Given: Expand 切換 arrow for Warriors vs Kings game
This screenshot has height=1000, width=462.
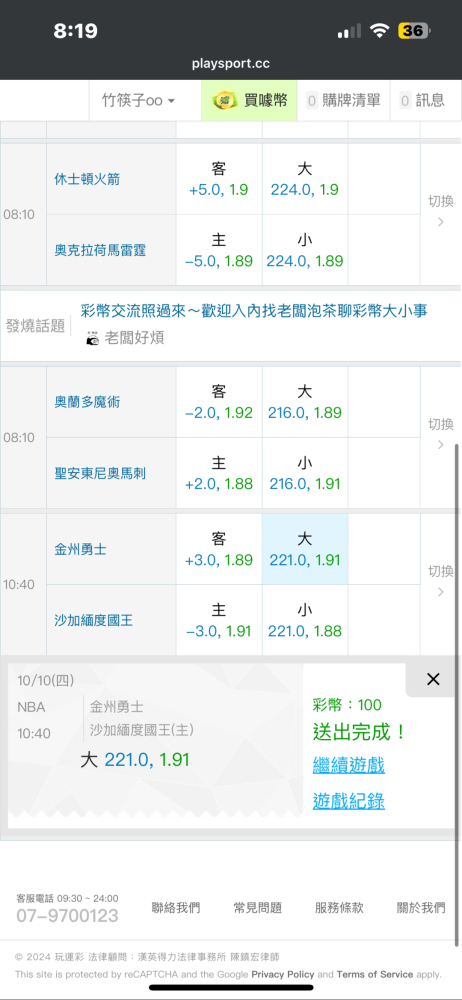Looking at the screenshot, I should tap(440, 582).
